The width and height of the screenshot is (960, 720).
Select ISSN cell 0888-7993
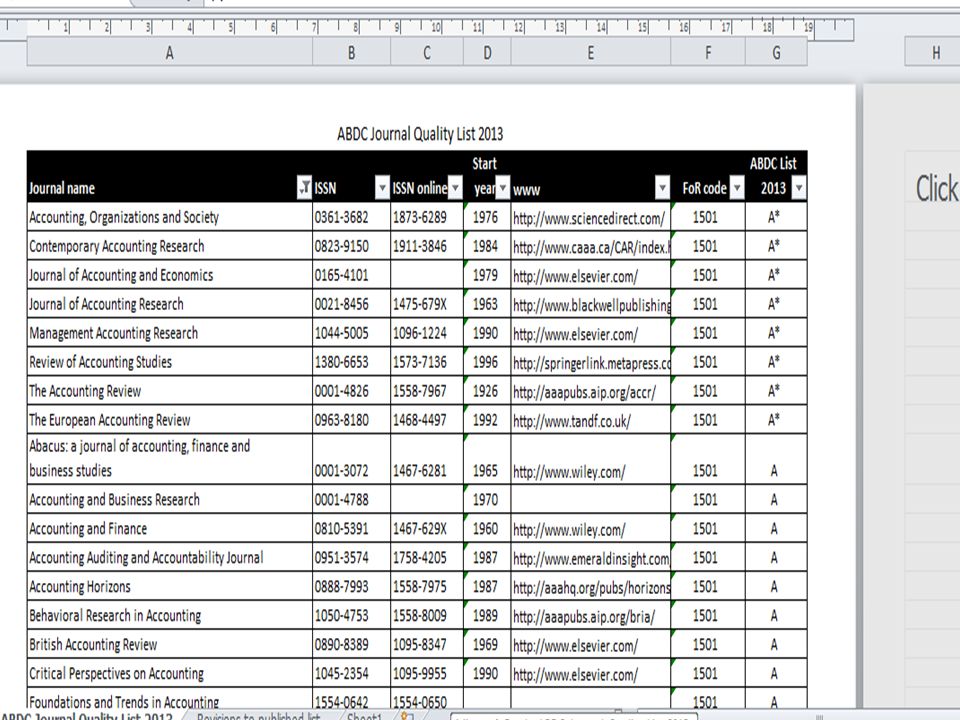pyautogui.click(x=351, y=586)
